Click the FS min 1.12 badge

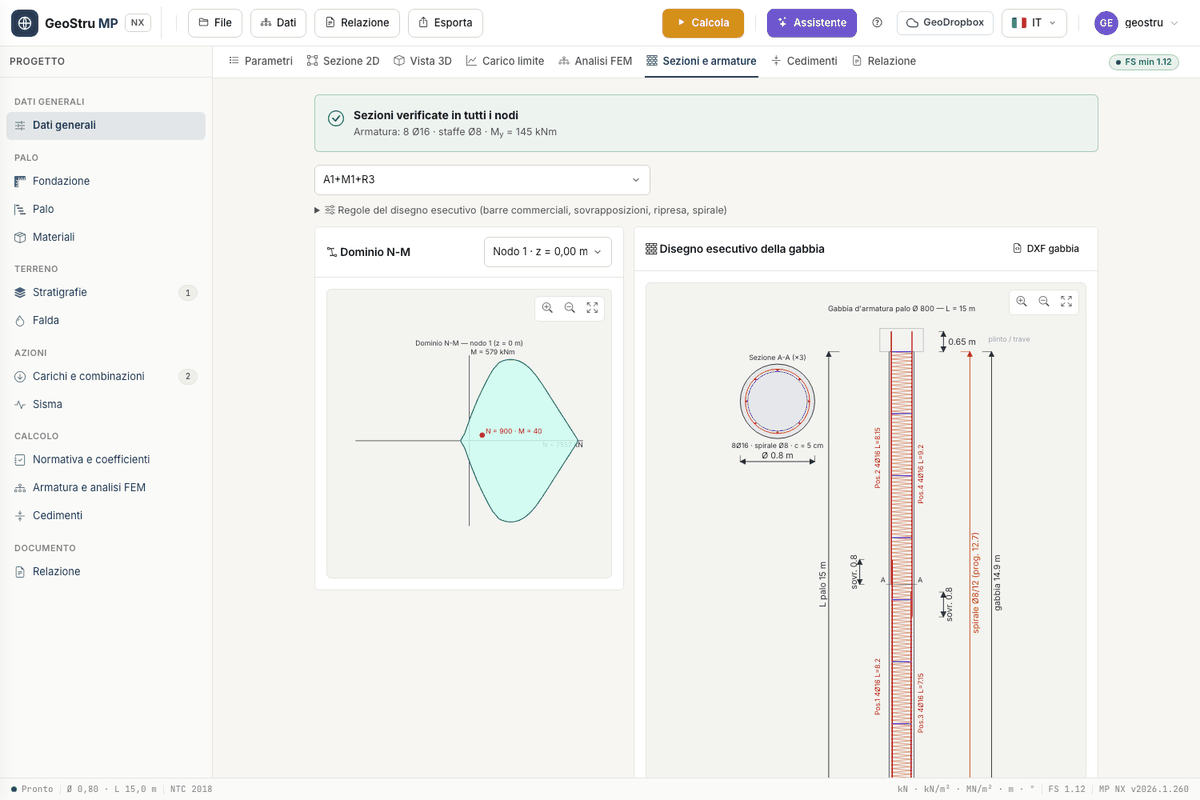(x=1143, y=62)
